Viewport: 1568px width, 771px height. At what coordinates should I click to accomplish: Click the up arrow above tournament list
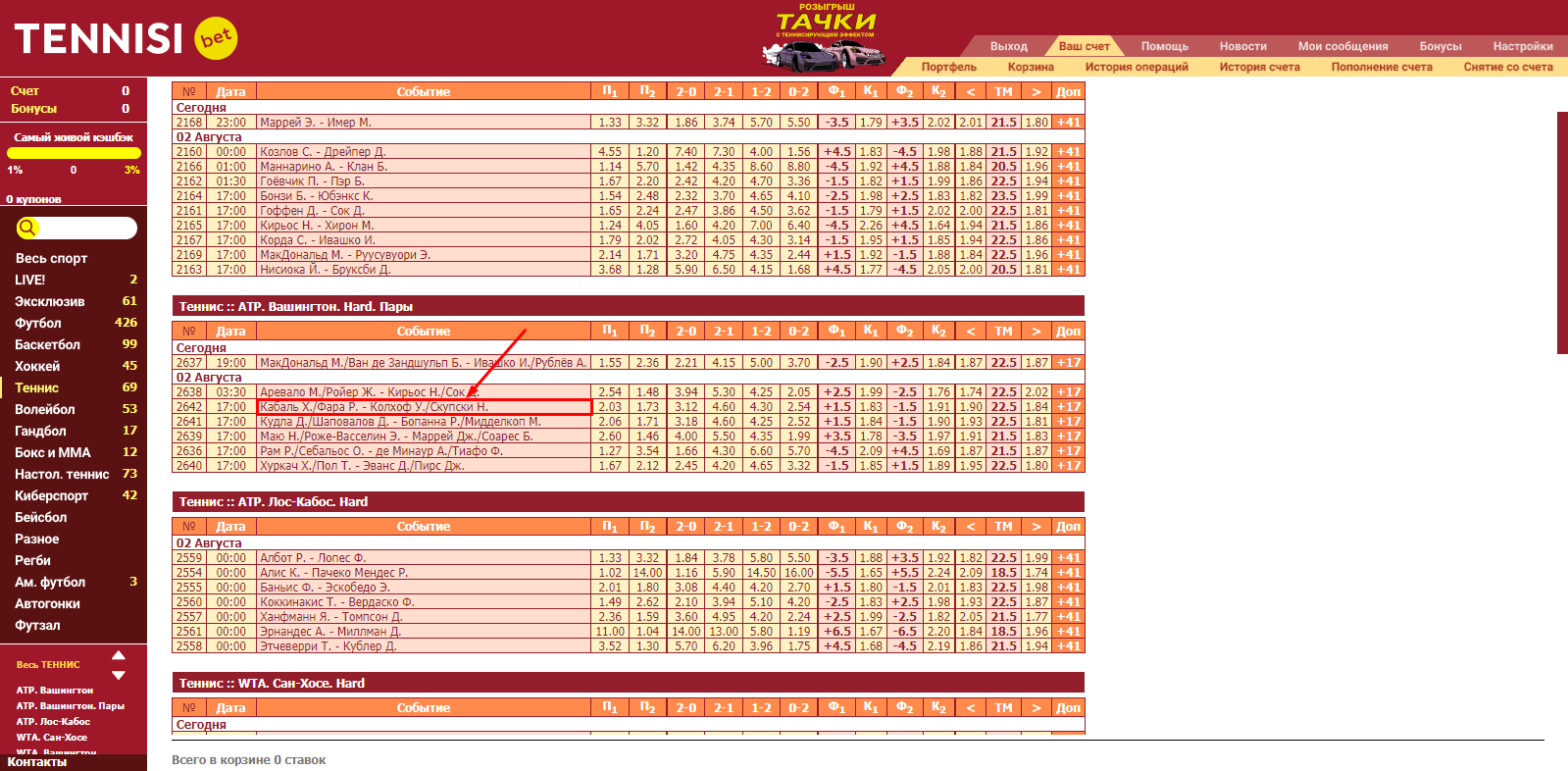tap(119, 655)
